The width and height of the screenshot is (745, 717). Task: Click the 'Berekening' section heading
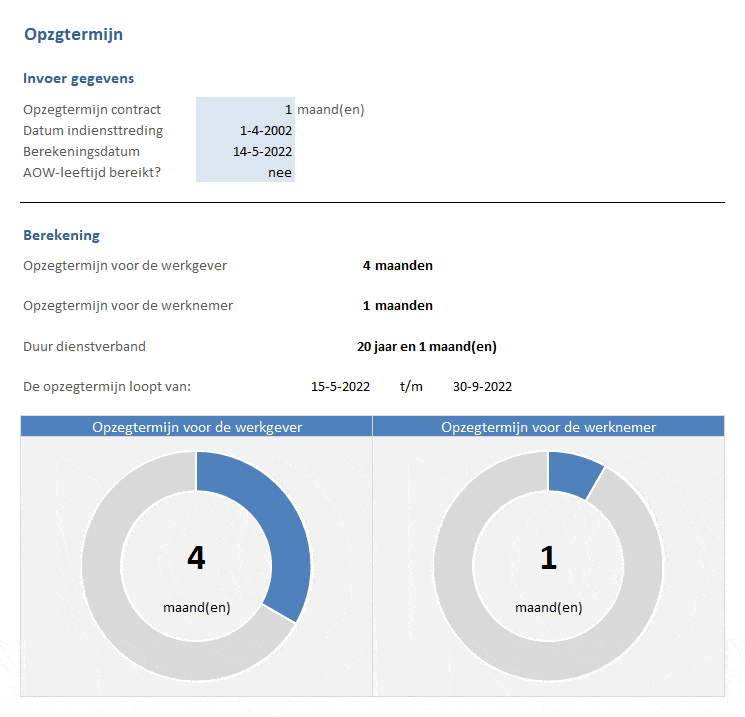coord(61,235)
